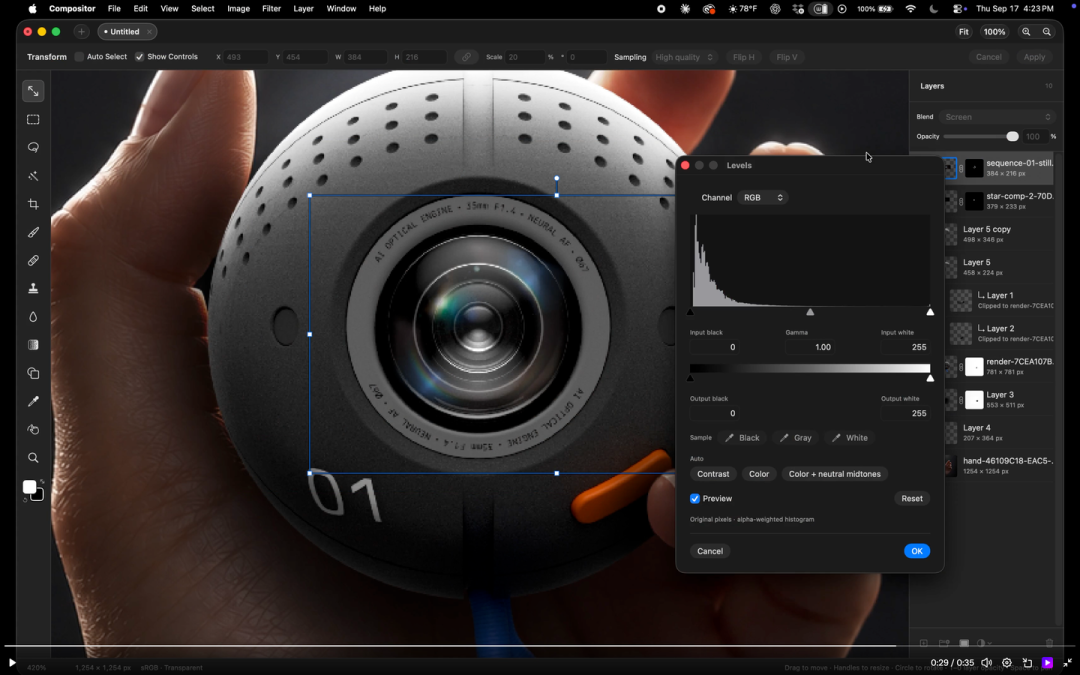This screenshot has width=1080, height=675.
Task: Click Color + neutral midtones auto button
Action: [x=835, y=474]
